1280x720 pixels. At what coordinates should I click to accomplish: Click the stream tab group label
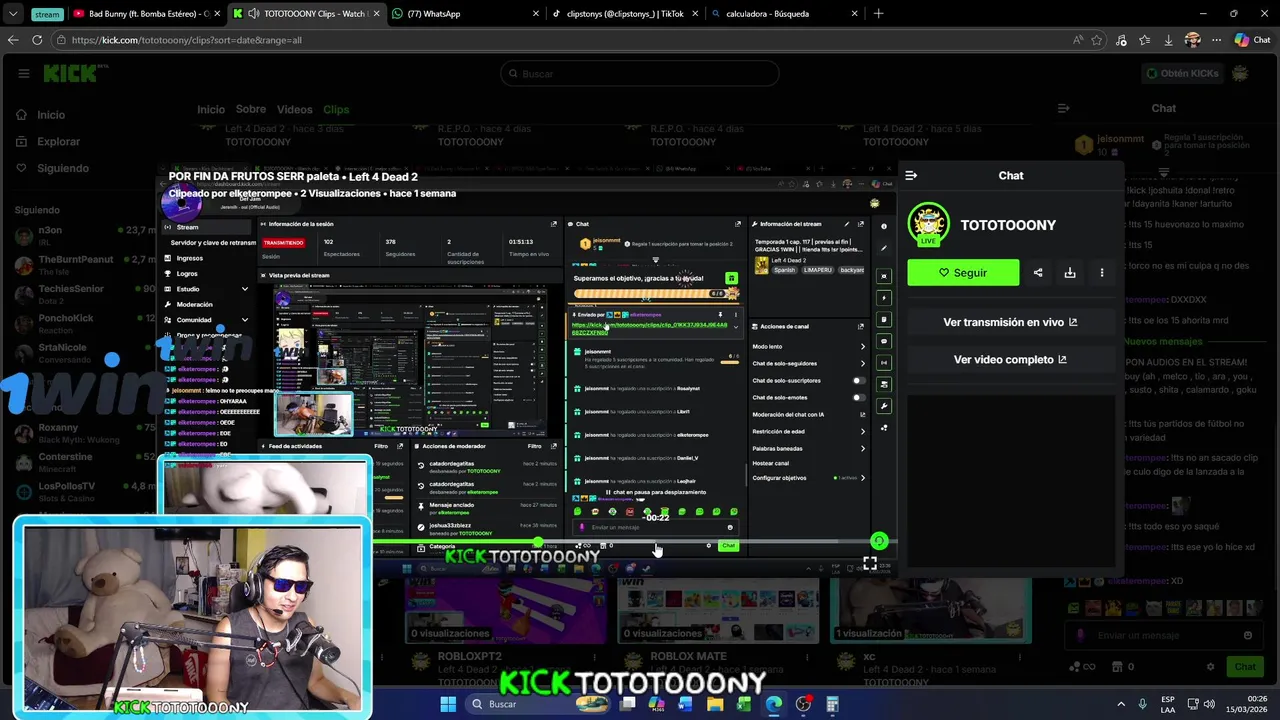[46, 14]
